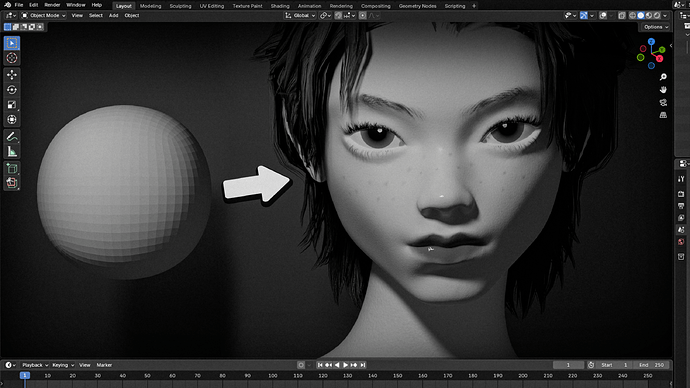Screen dimensions: 690x388
Task: Select the lowest icon in the left tool shelf
Action: pyautogui.click(x=12, y=183)
